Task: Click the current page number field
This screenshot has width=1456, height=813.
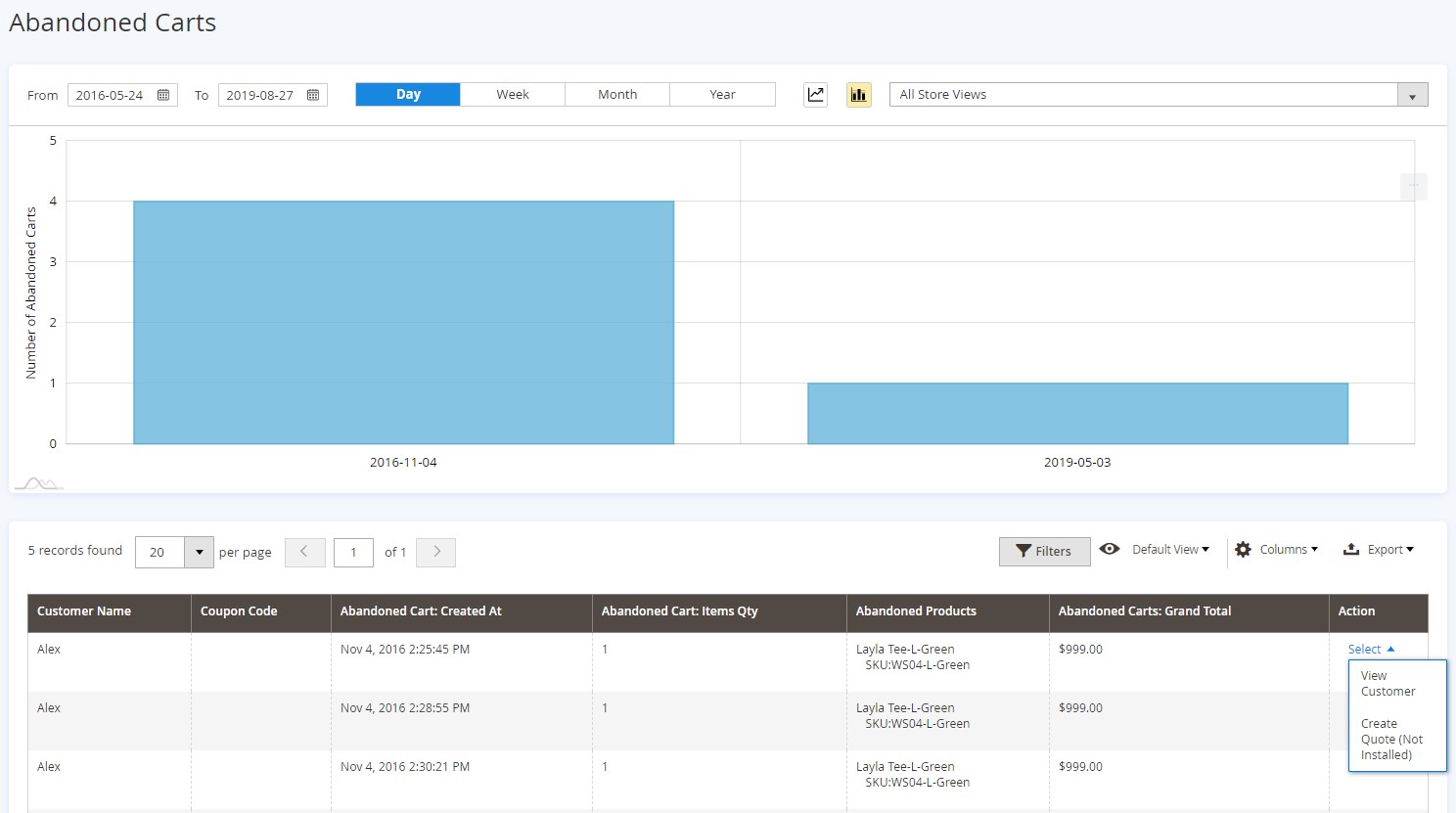Action: coord(353,552)
